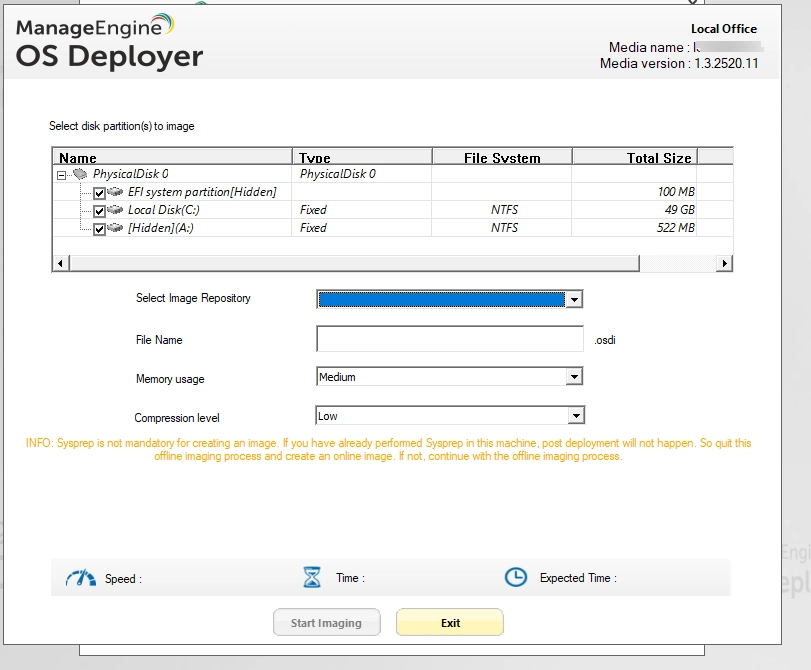Uncheck the Local Disk(C:) checkbox

[99, 211]
